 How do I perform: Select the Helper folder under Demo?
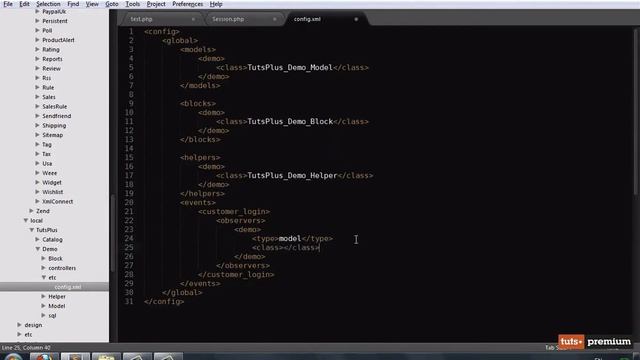[x=57, y=296]
